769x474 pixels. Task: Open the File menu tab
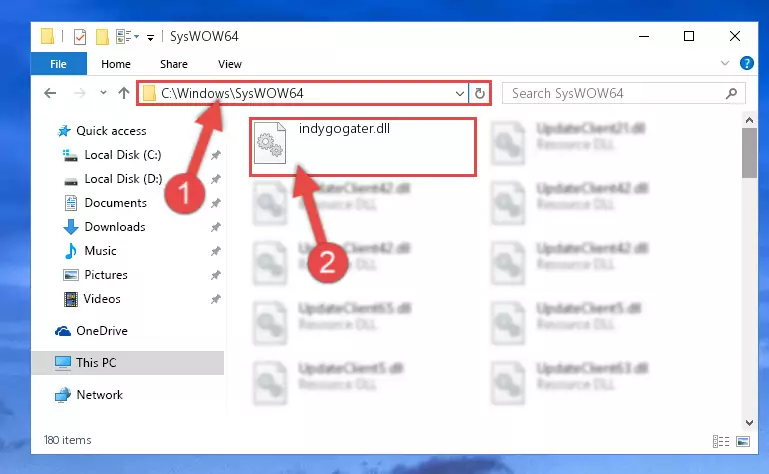coord(58,64)
